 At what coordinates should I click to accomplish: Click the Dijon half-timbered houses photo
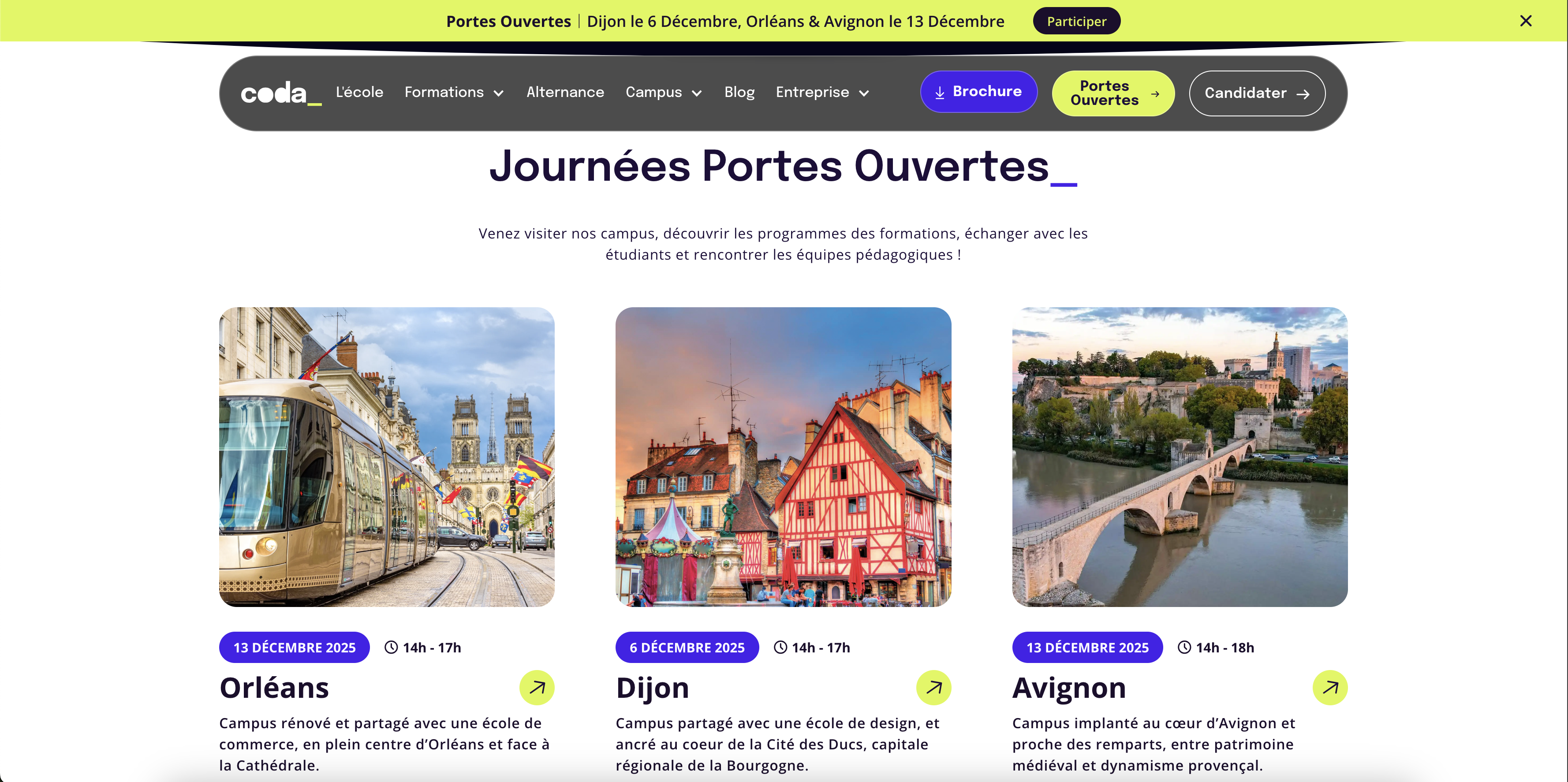(x=783, y=457)
